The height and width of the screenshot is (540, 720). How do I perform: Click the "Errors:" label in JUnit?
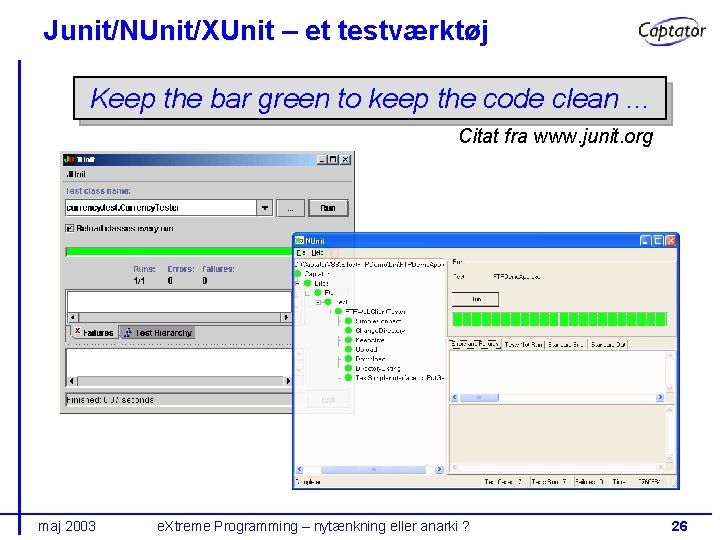click(x=180, y=269)
